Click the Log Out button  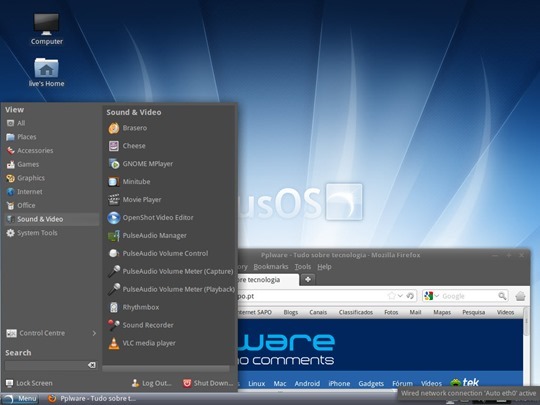(152, 383)
